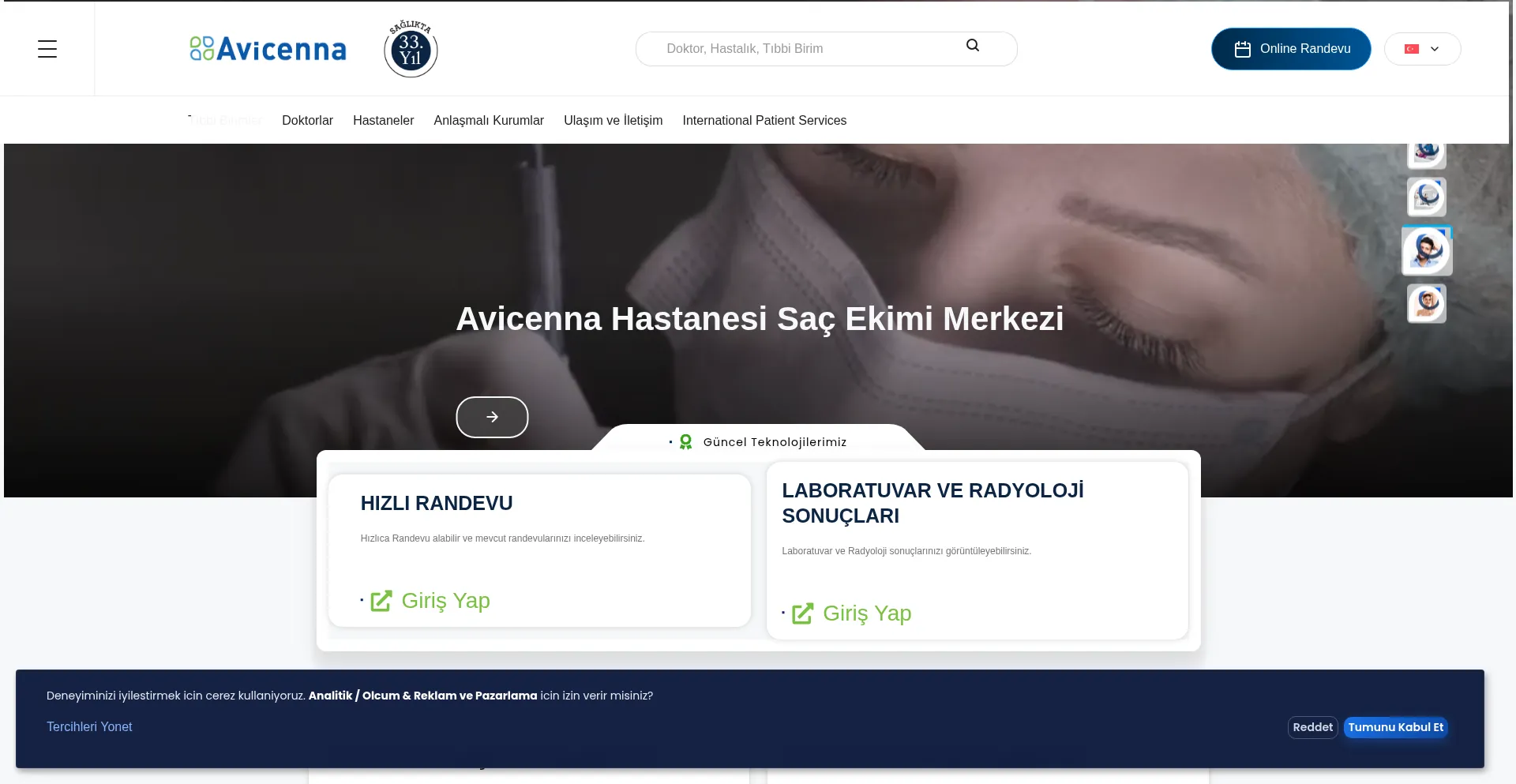
Task: Select International Patient Services
Action: (x=764, y=121)
